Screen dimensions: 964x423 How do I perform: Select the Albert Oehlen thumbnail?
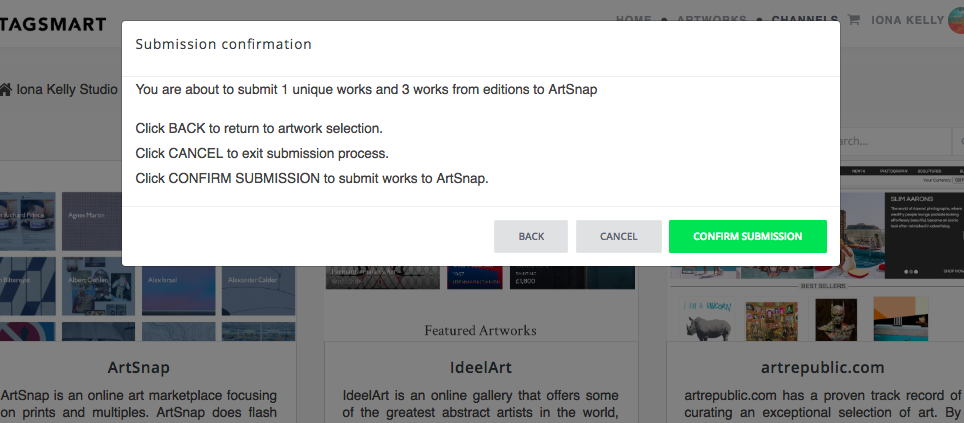coord(98,286)
